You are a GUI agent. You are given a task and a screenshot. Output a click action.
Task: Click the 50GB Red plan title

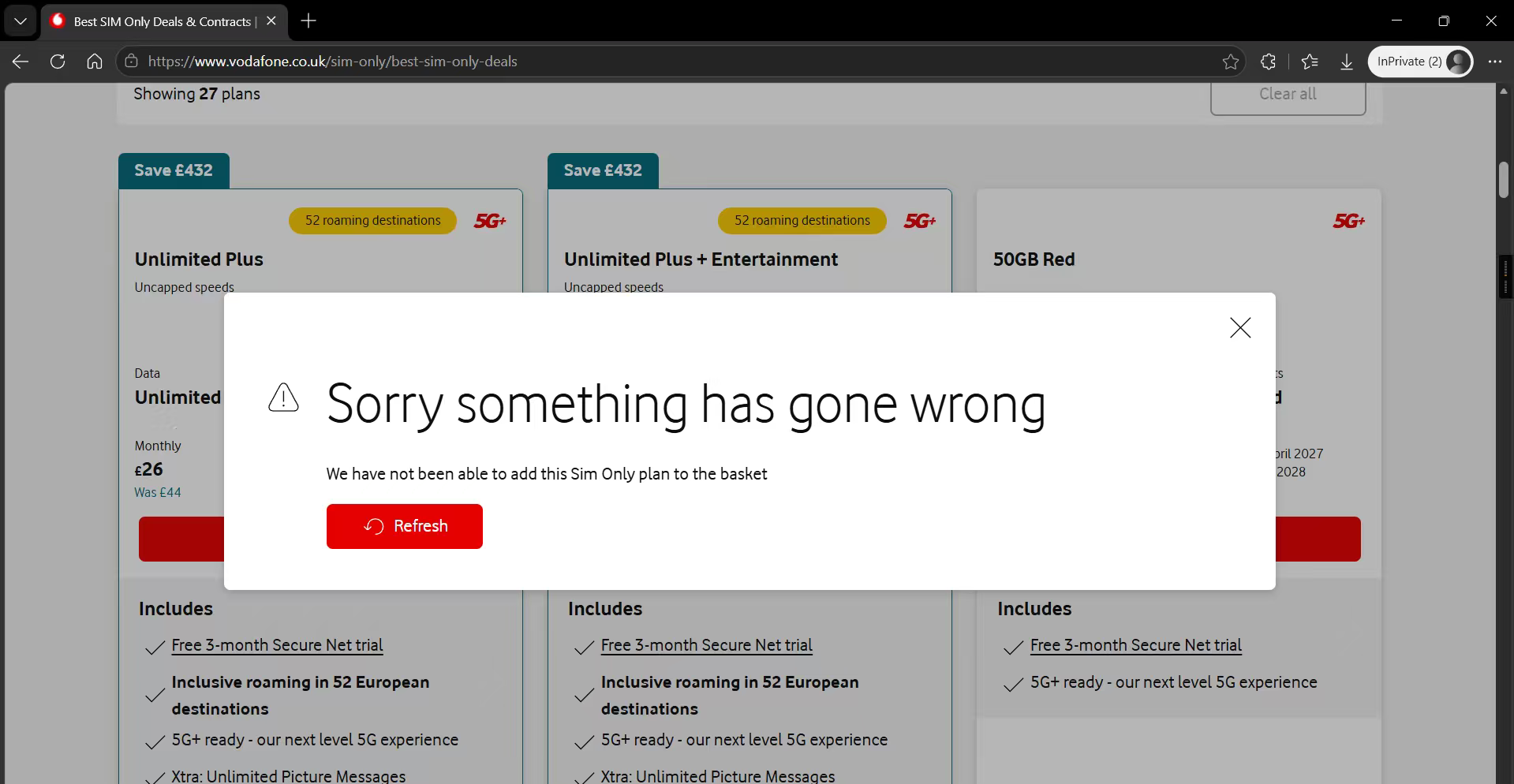[1034, 259]
